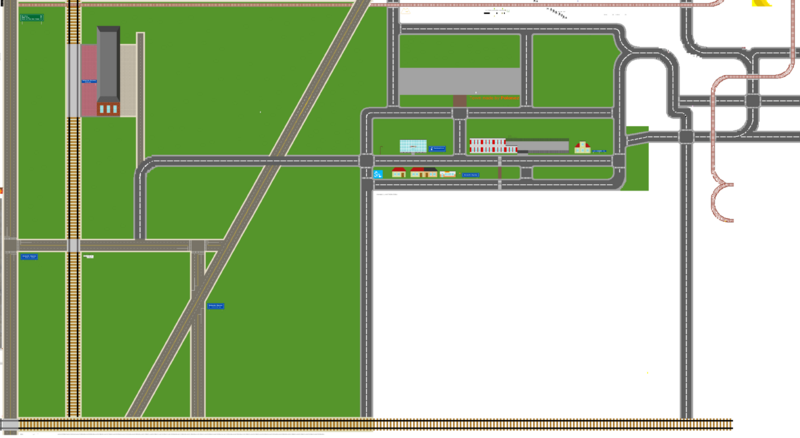This screenshot has width=800, height=438.
Task: Select the large grey parking lot
Action: (x=459, y=81)
